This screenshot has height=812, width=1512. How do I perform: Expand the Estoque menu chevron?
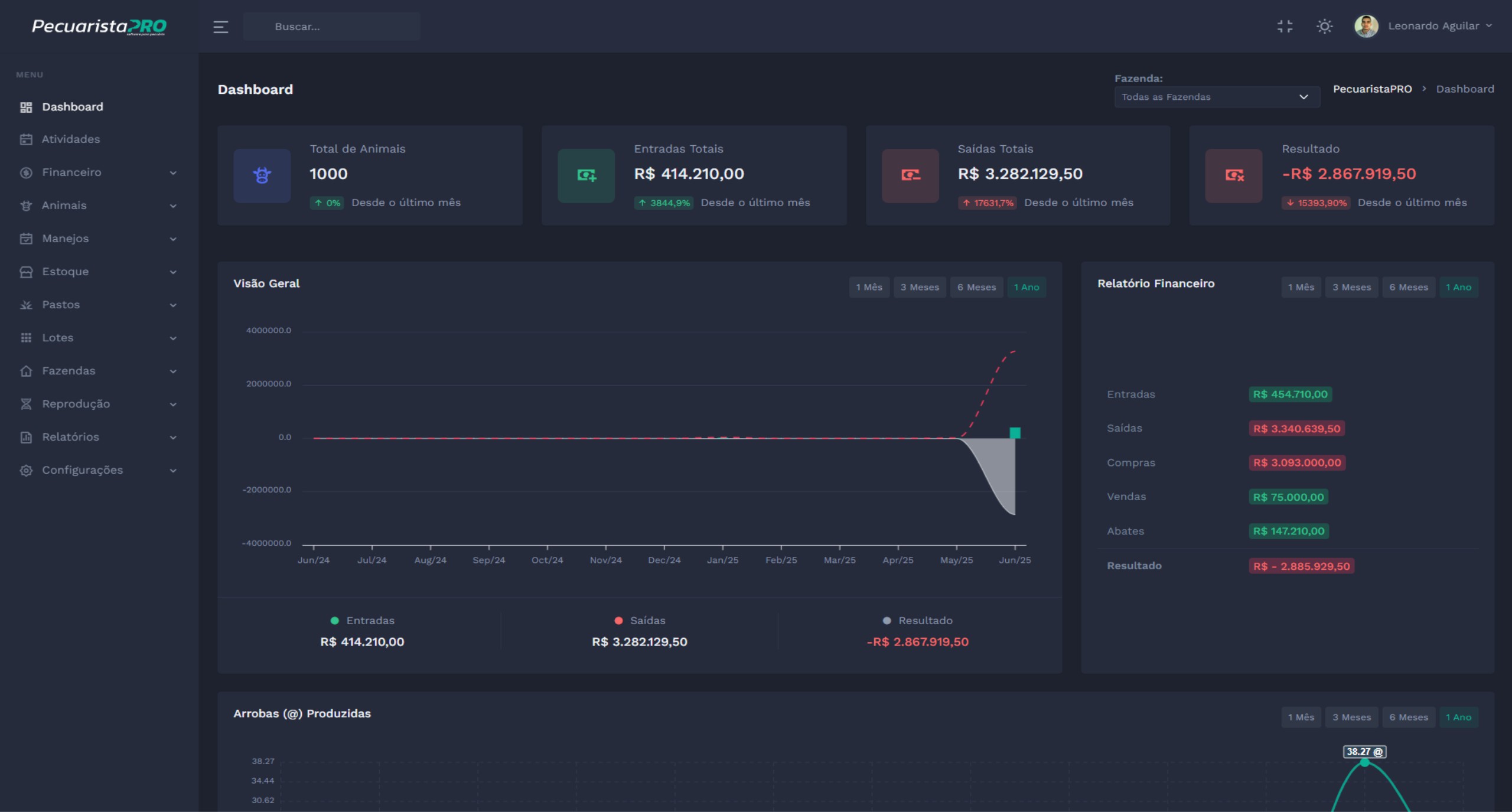tap(173, 272)
